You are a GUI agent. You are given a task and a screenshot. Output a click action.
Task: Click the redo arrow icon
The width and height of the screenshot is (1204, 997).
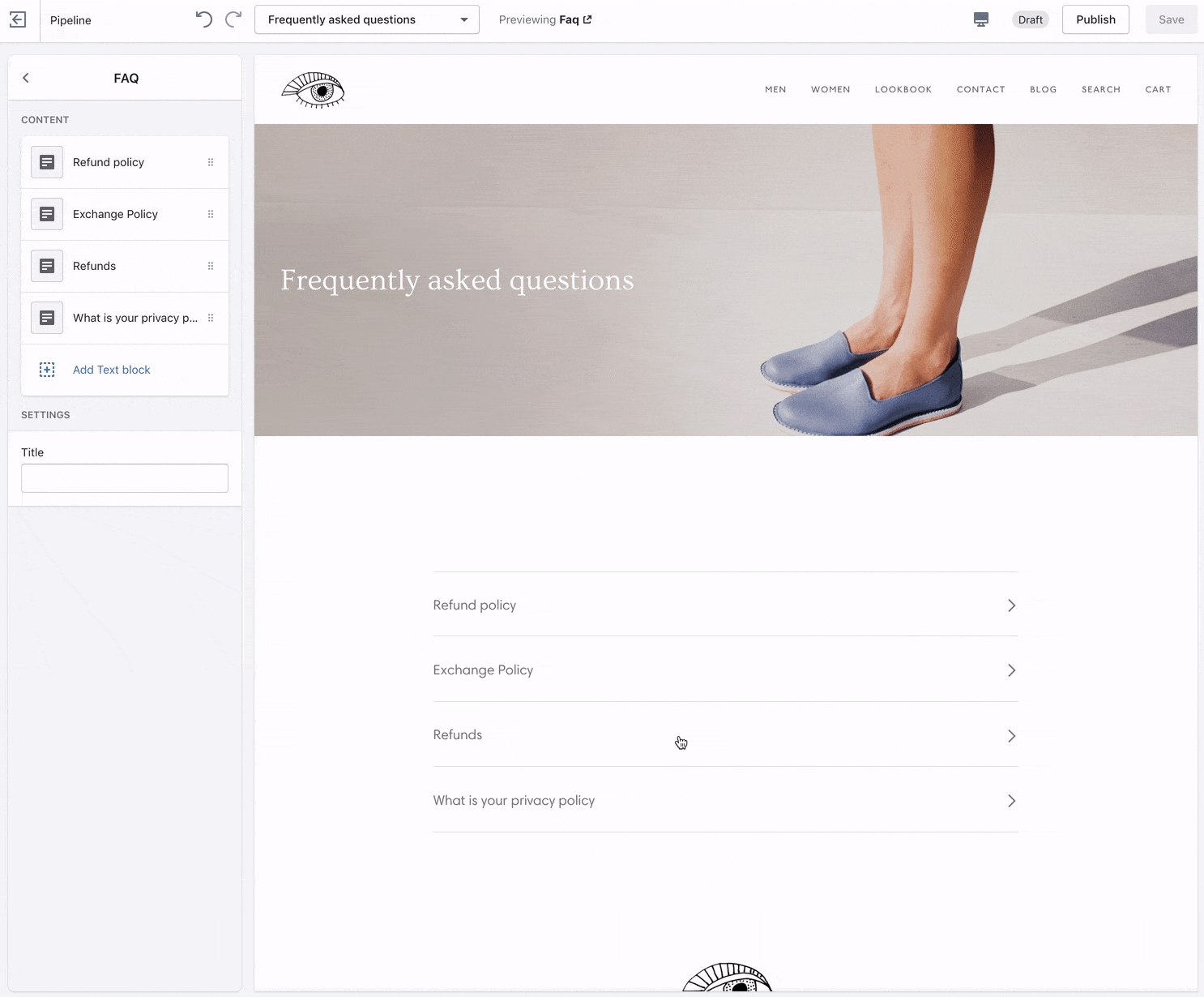pyautogui.click(x=233, y=19)
